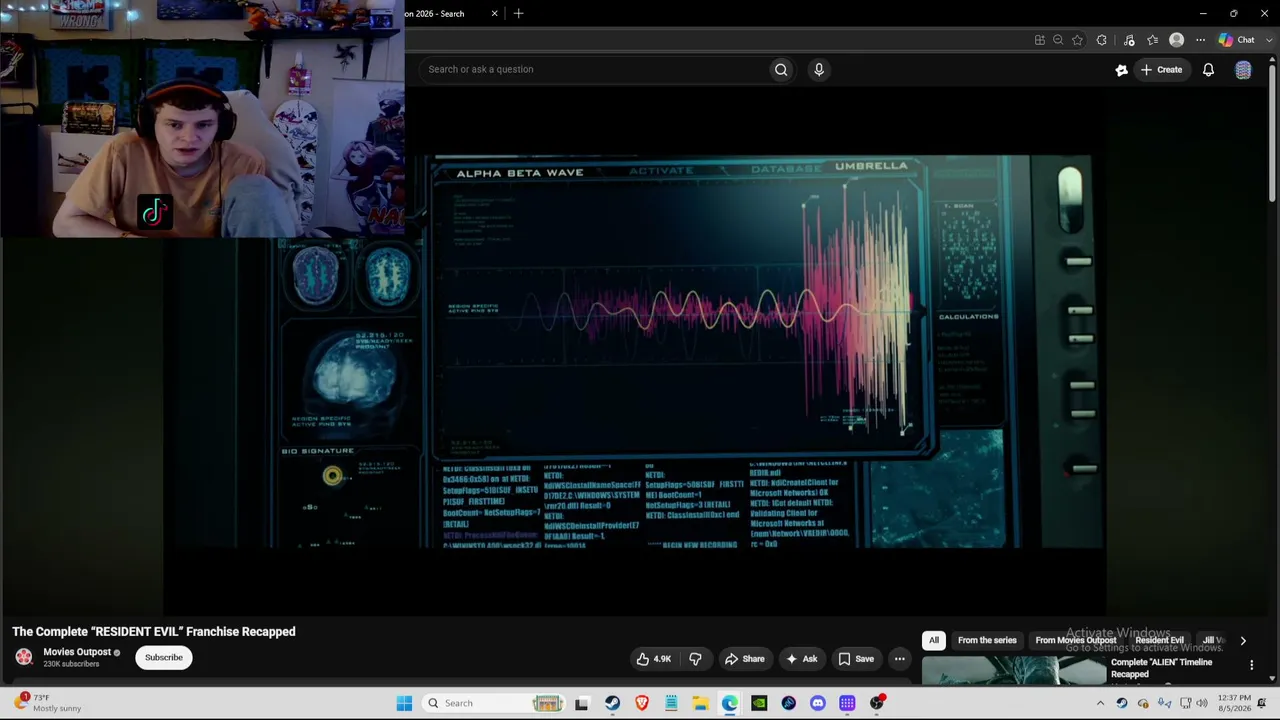Open the Movies Outpost channel name link

77,652
